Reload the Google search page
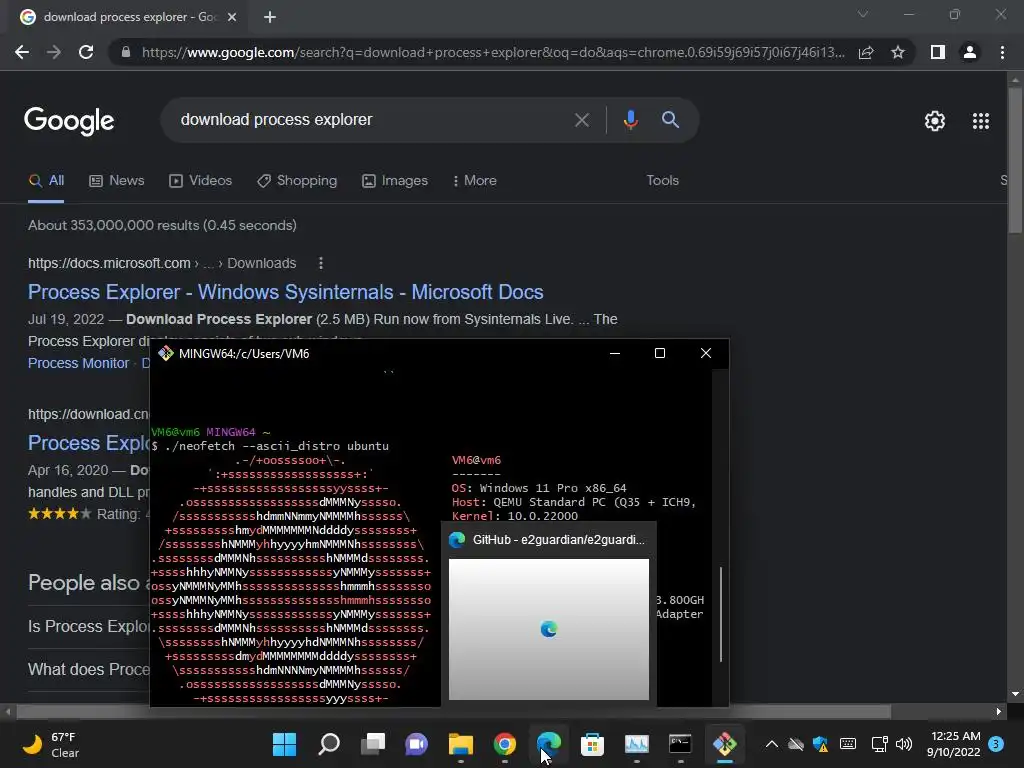This screenshot has height=768, width=1024. (x=86, y=52)
